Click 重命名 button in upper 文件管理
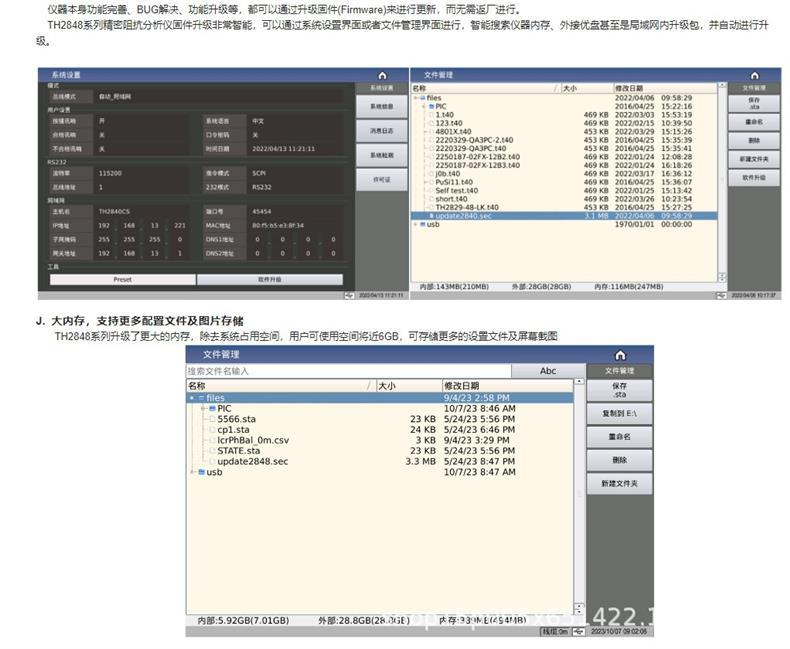The height and width of the screenshot is (649, 790). (x=754, y=122)
